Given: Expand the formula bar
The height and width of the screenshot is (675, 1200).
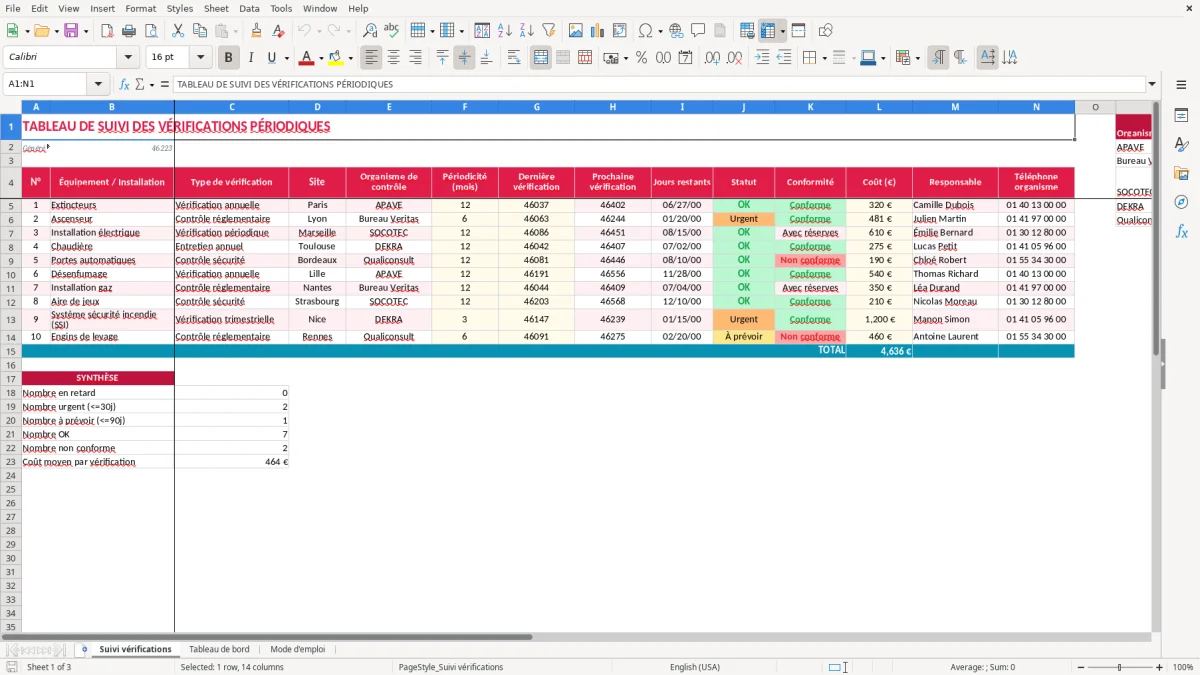Looking at the screenshot, I should 1152,85.
